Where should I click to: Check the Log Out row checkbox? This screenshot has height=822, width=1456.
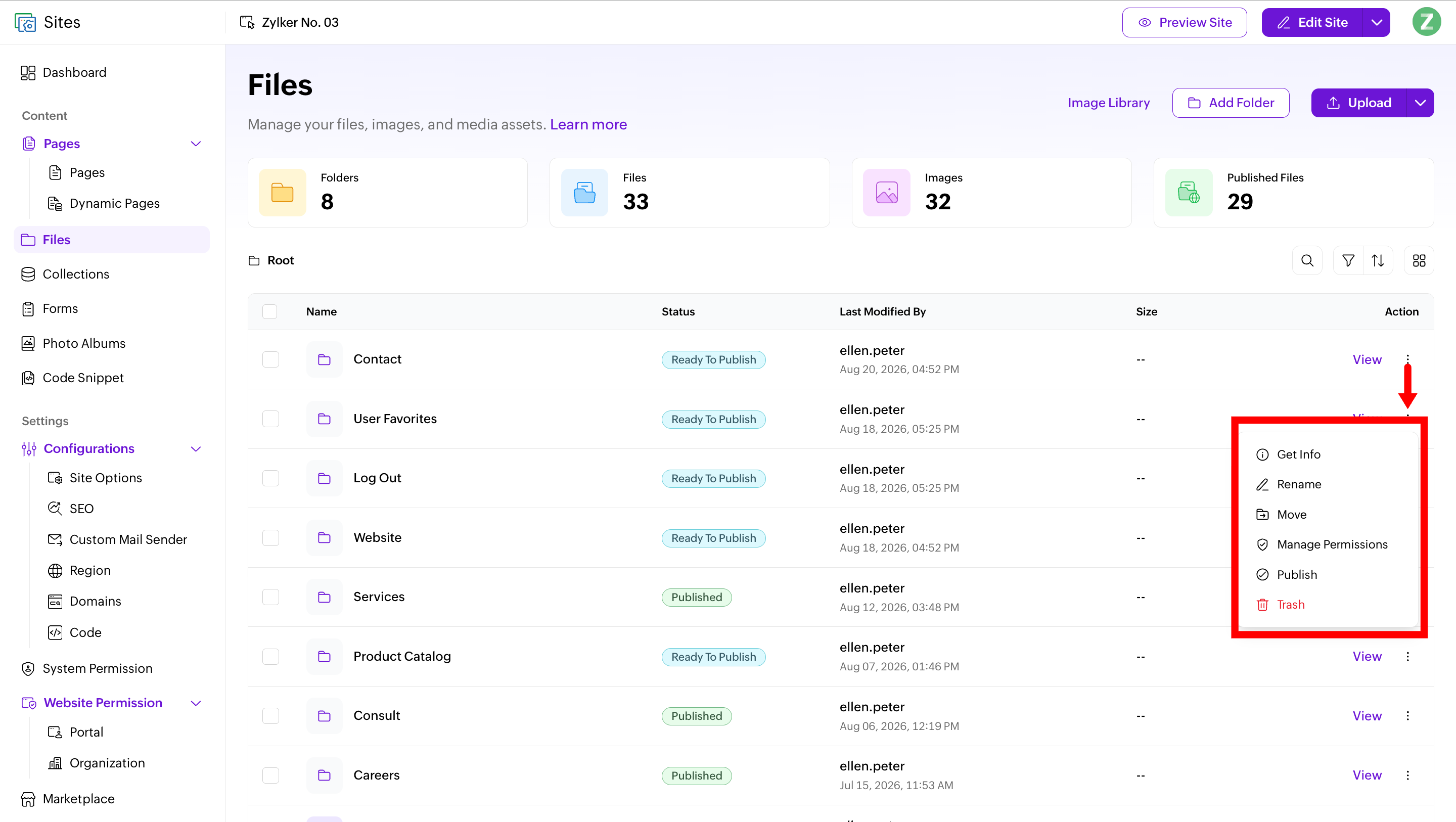pyautogui.click(x=271, y=478)
